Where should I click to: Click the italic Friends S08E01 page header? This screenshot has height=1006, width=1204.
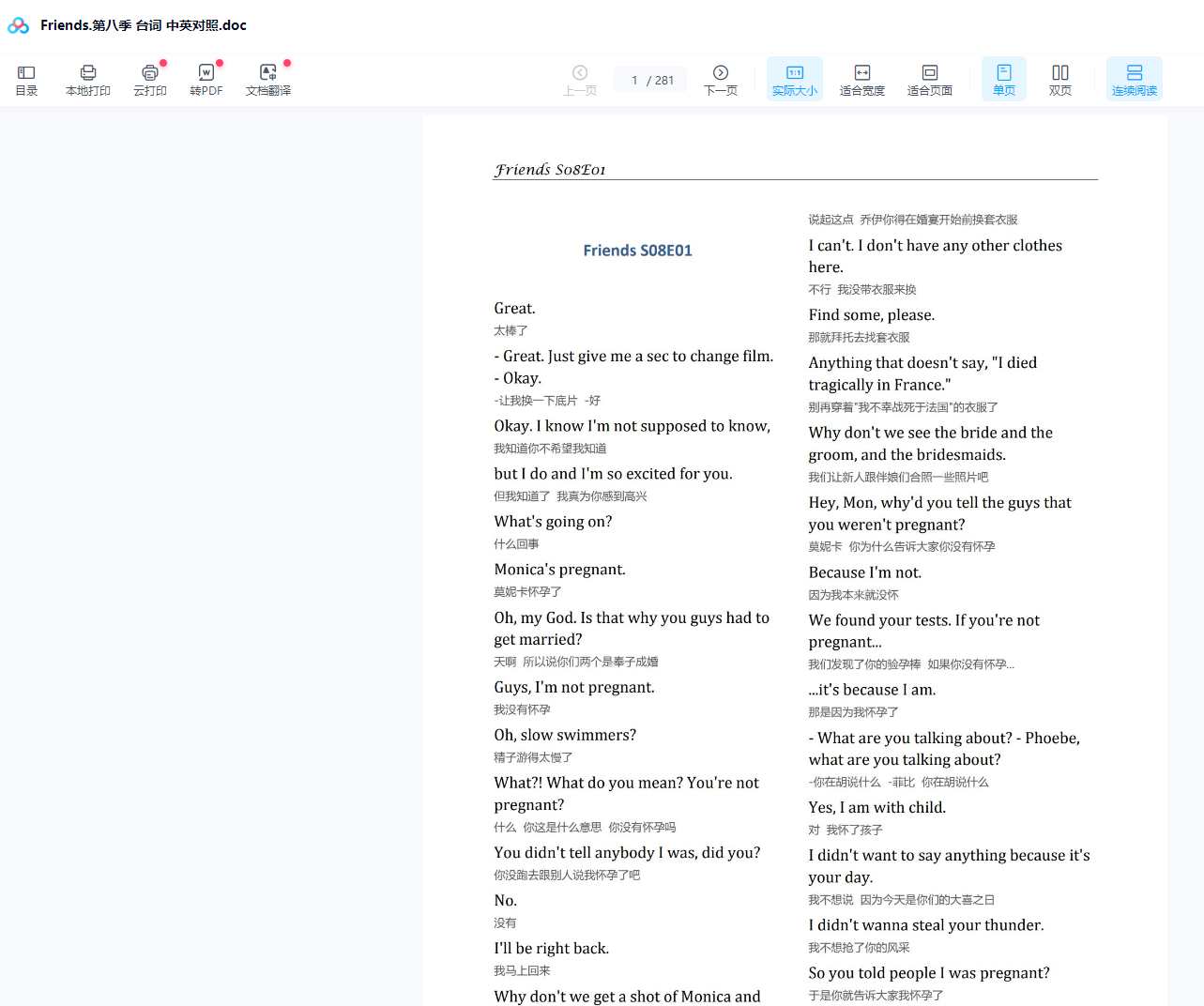(x=550, y=170)
